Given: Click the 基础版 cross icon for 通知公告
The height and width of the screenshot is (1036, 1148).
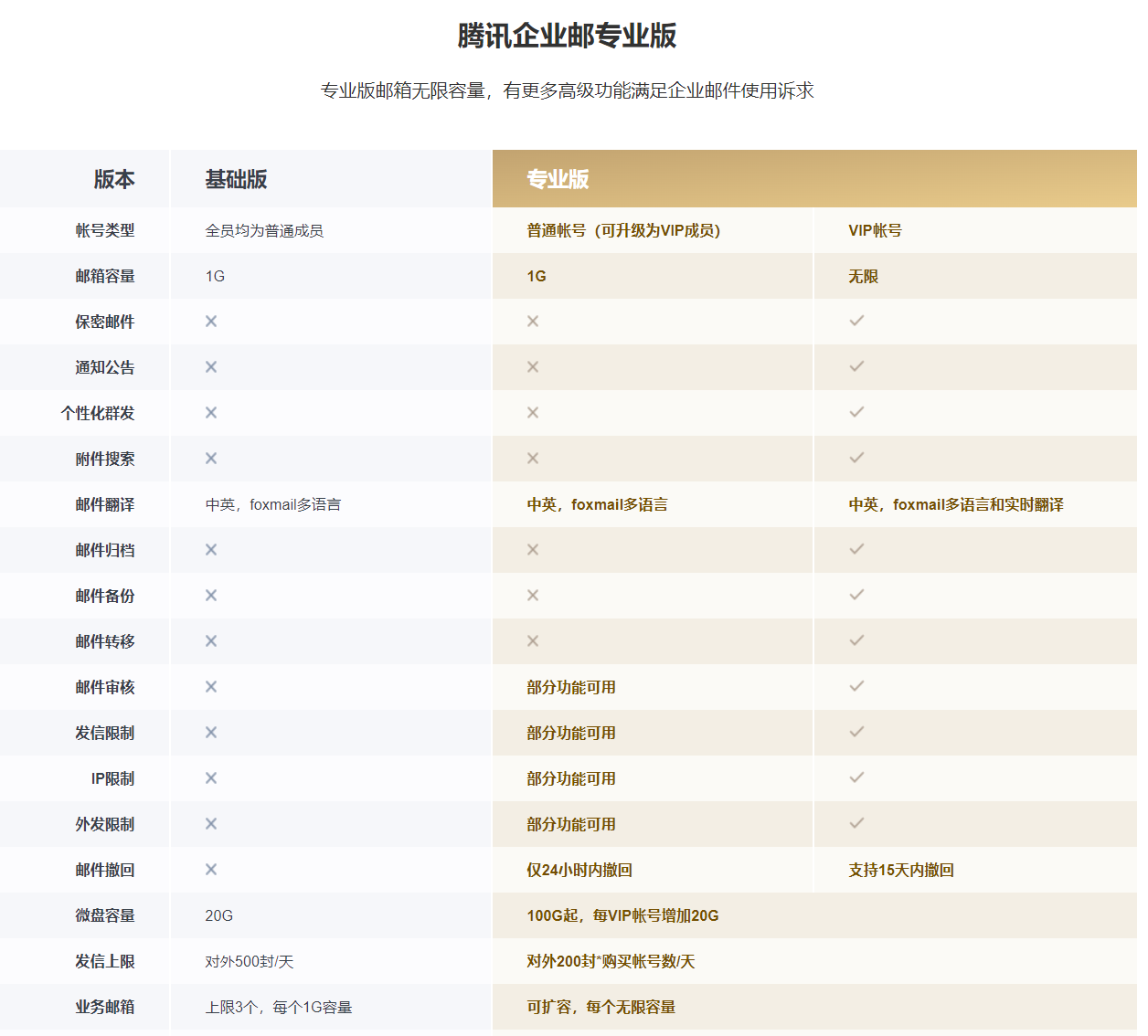Looking at the screenshot, I should click(x=211, y=366).
